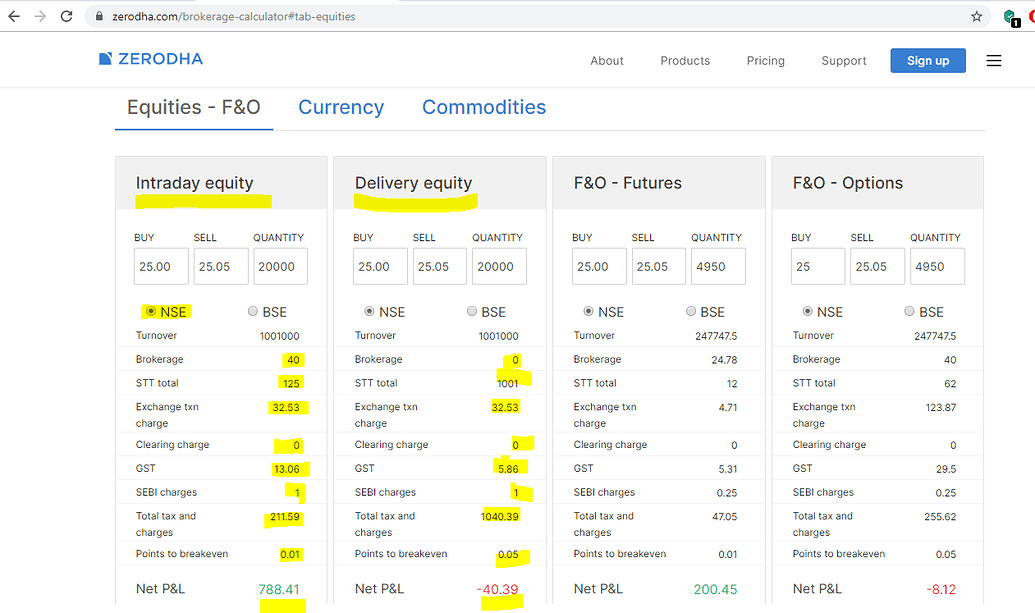Navigate back using the browser back arrow
This screenshot has height=613, width=1035.
point(15,16)
